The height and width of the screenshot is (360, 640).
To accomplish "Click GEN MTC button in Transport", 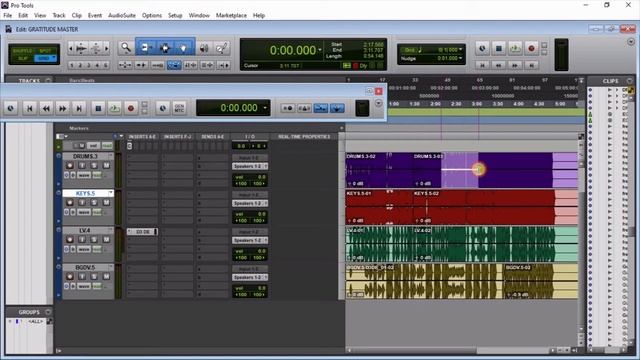I will point(179,108).
